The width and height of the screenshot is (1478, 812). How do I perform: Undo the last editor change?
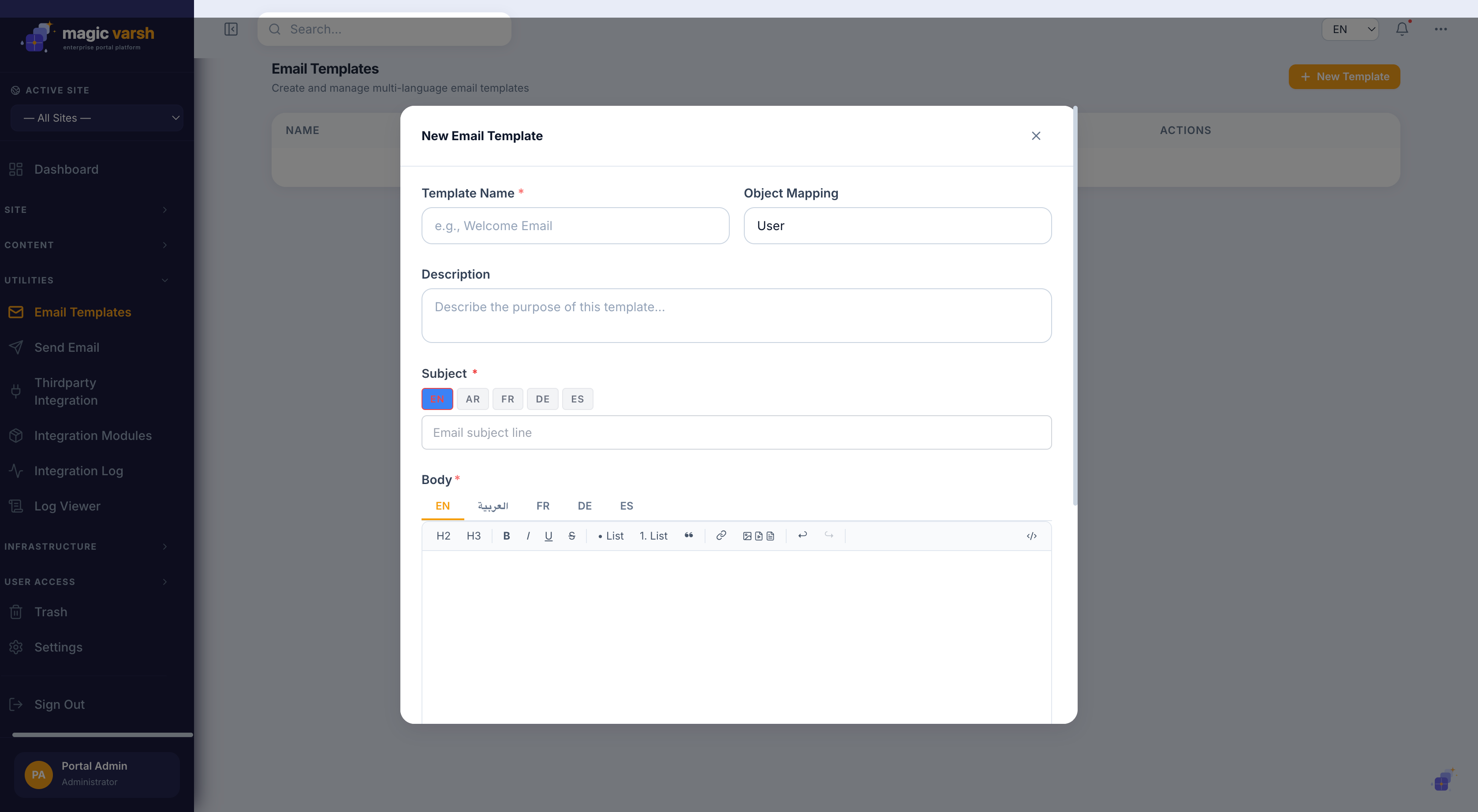[802, 535]
